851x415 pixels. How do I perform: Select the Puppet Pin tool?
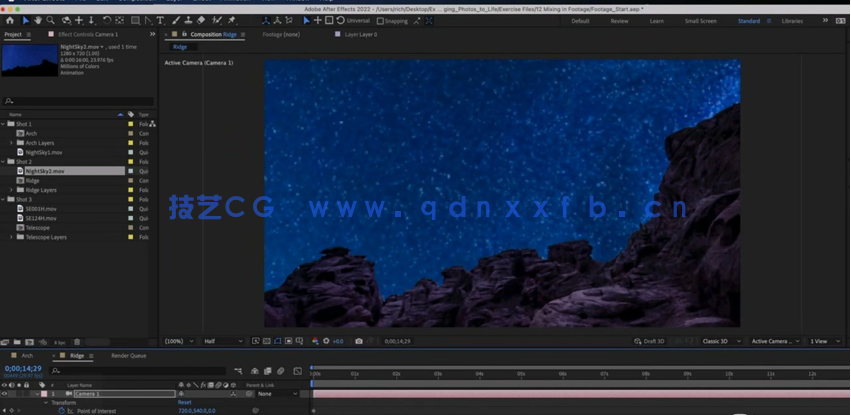coord(232,20)
